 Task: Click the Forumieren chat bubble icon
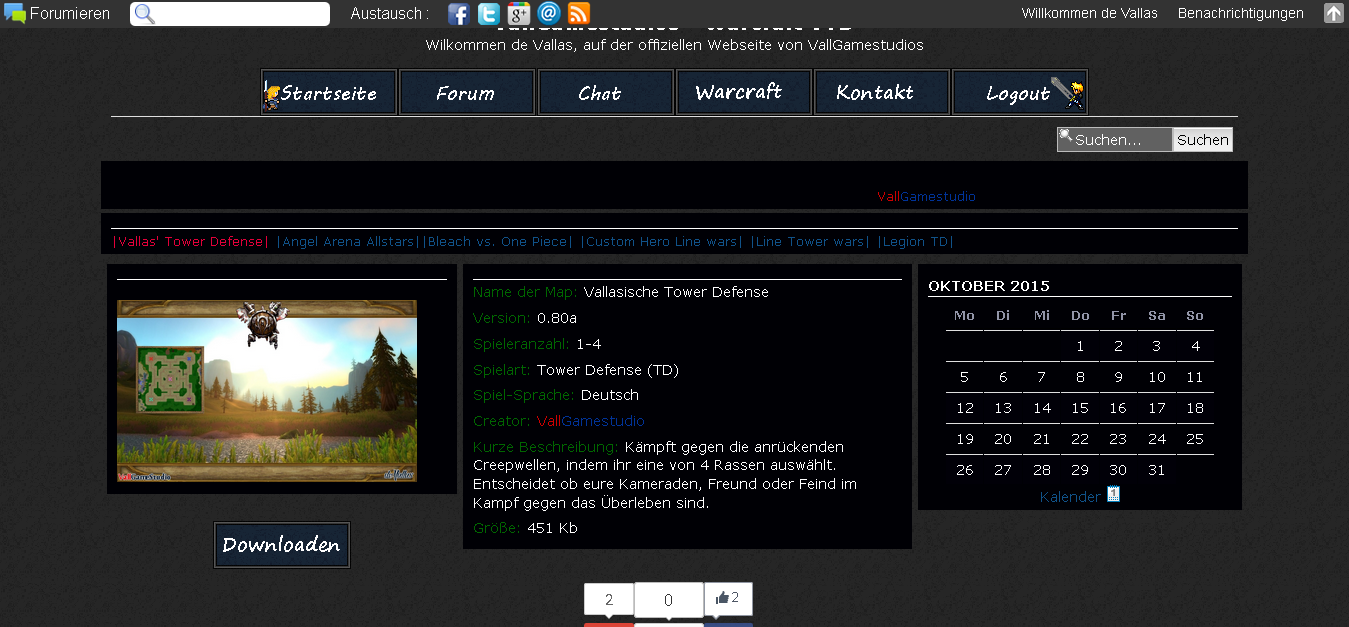coord(15,14)
